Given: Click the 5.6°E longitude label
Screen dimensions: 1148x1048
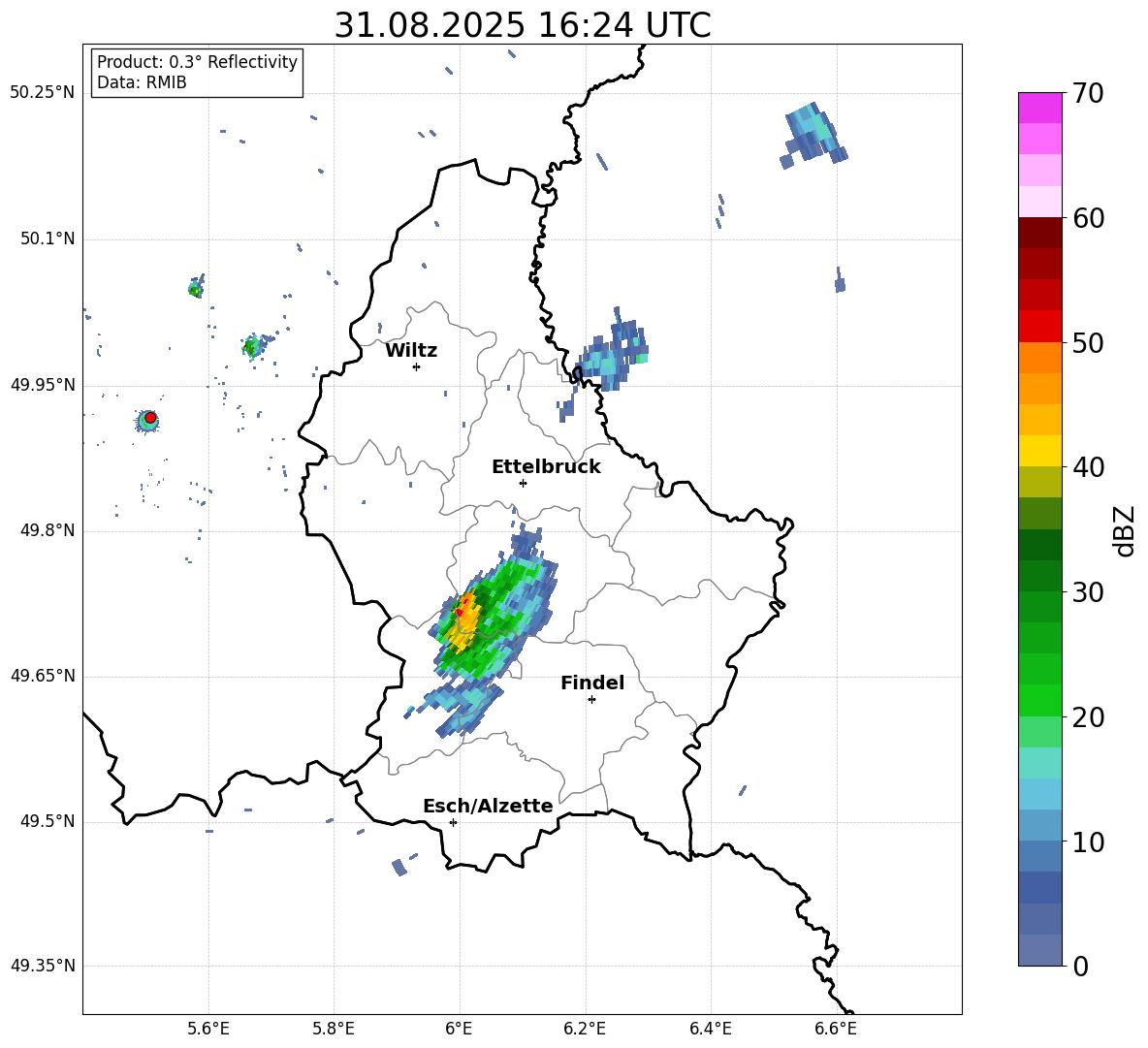Looking at the screenshot, I should coord(208,1029).
